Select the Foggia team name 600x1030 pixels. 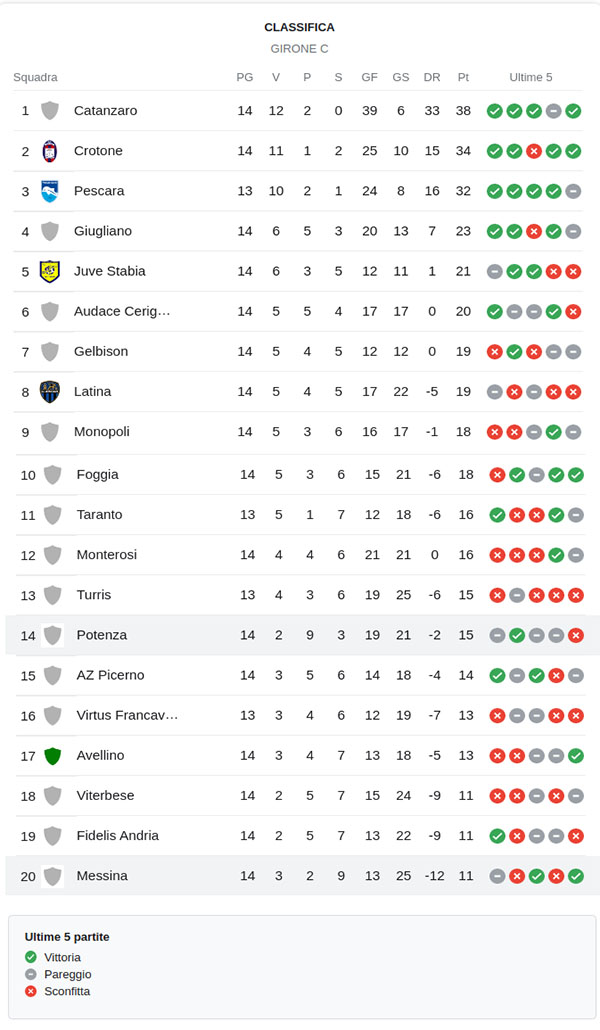tap(97, 474)
